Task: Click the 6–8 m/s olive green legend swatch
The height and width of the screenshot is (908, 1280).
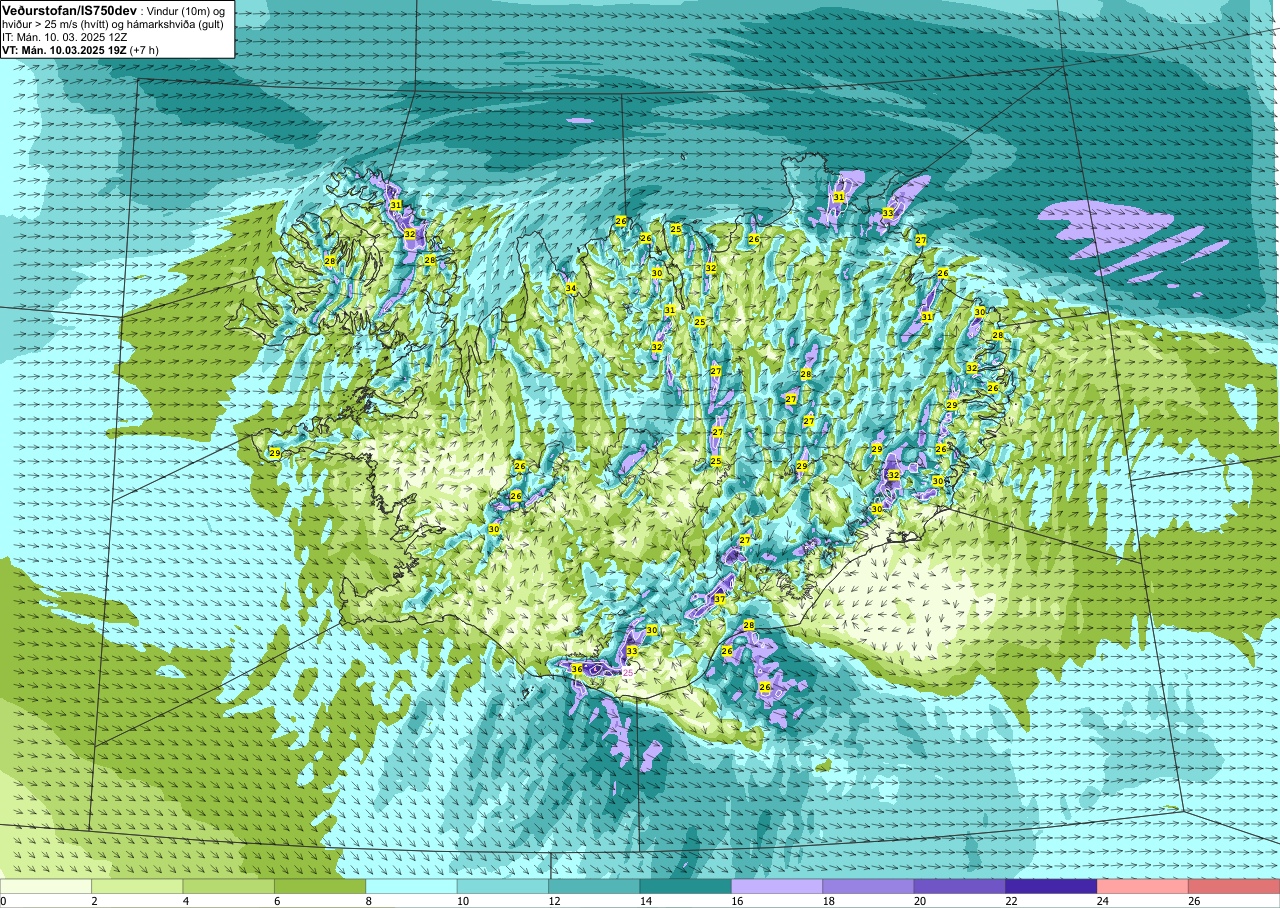Action: coord(320,886)
